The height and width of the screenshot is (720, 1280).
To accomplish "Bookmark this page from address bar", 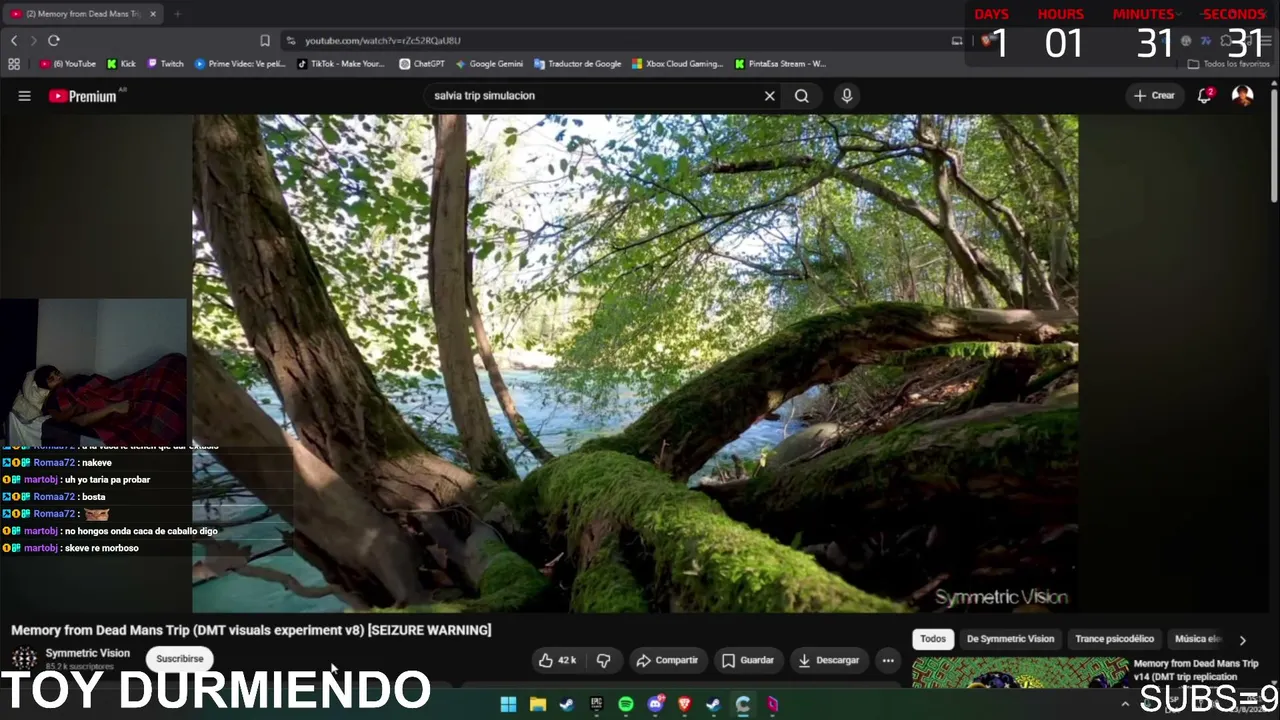I will 265,40.
